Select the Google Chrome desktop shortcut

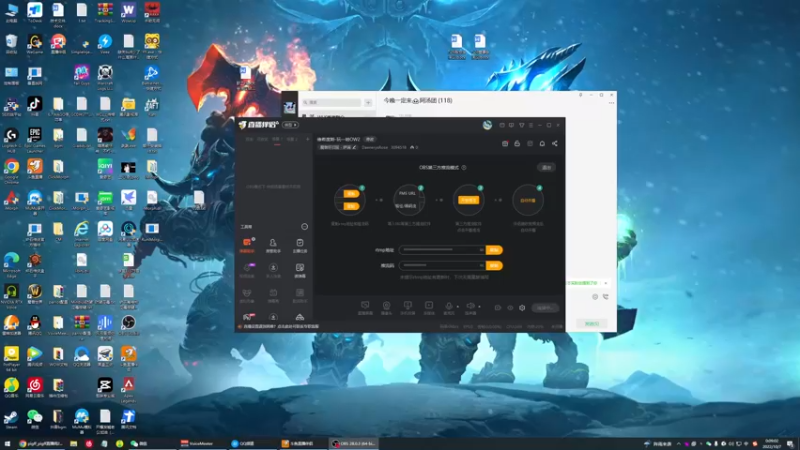coord(11,171)
